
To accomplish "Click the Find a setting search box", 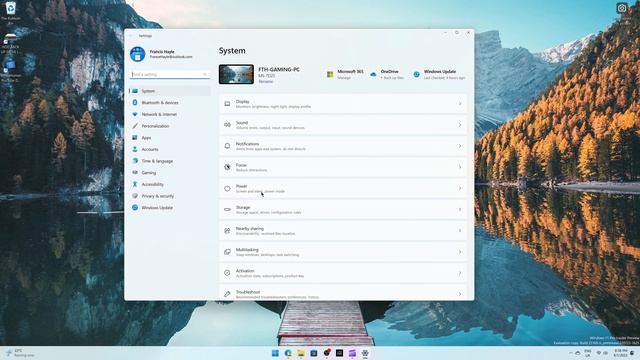I will [170, 74].
